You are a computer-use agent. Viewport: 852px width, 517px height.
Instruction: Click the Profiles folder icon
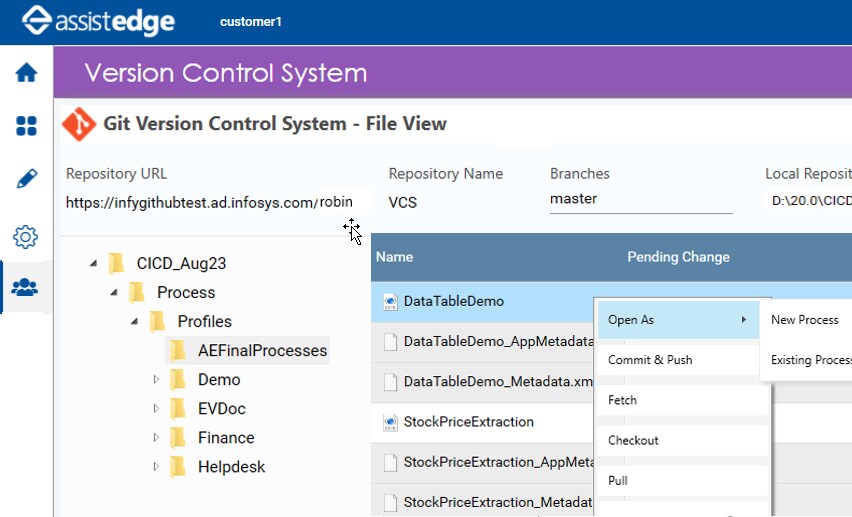[157, 321]
